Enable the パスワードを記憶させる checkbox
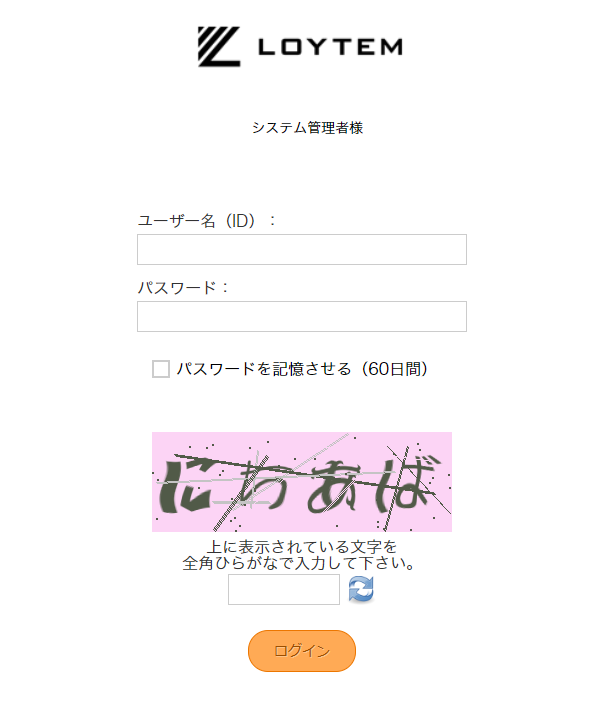Image resolution: width=597 pixels, height=711 pixels. point(160,369)
